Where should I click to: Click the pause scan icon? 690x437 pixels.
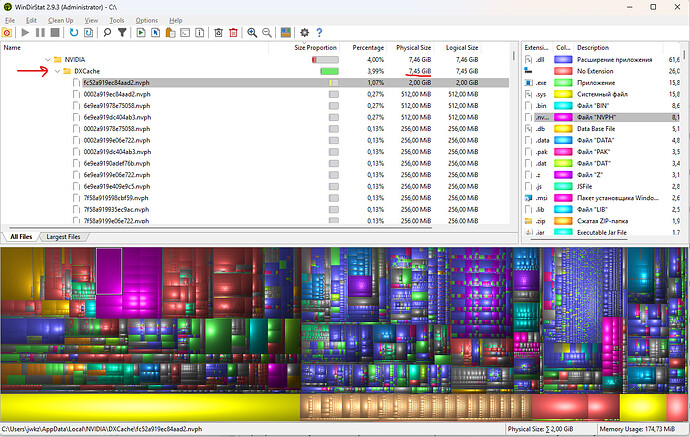pyautogui.click(x=40, y=33)
